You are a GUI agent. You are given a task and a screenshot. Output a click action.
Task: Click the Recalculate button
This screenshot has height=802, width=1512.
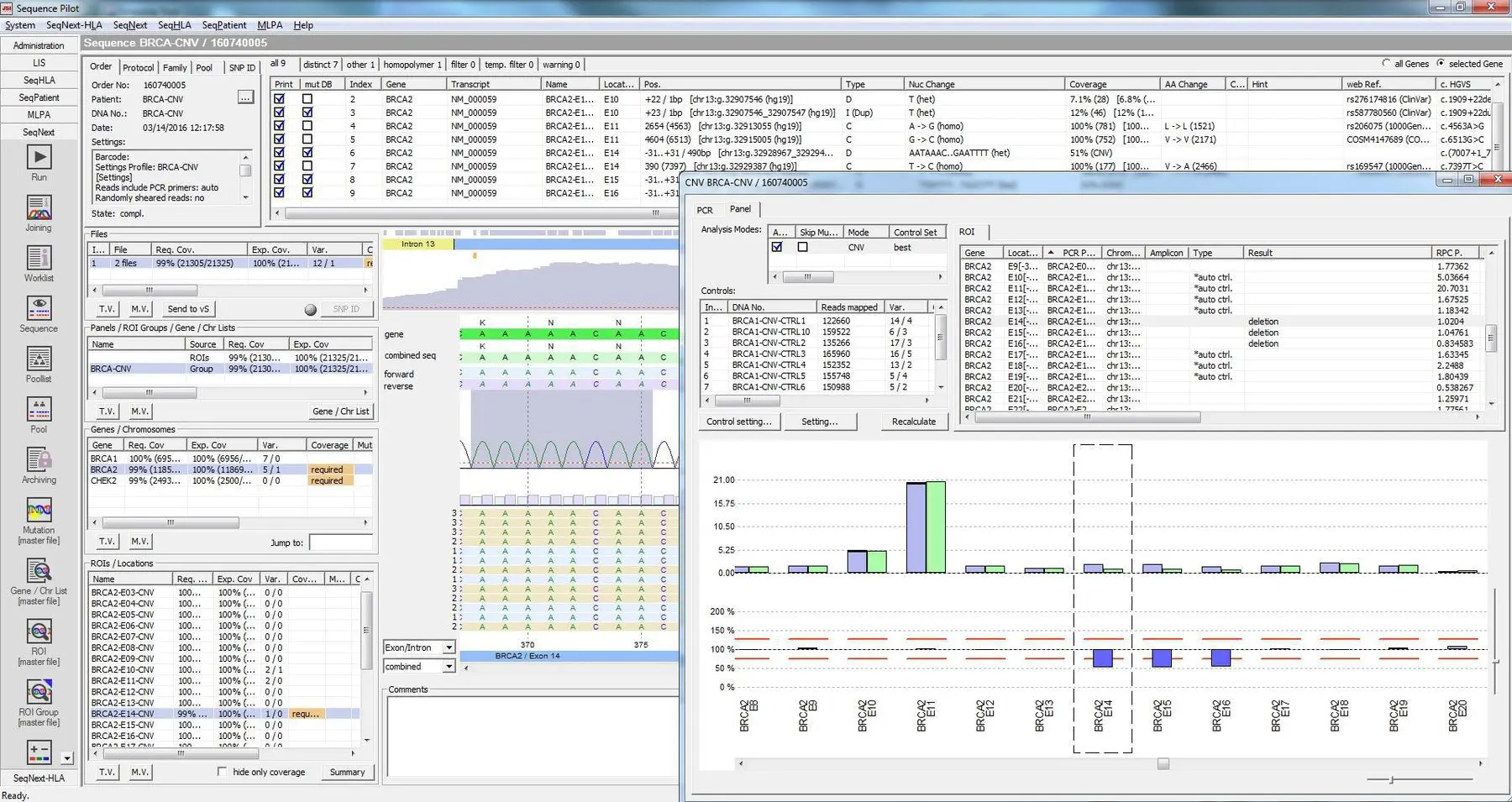tap(913, 422)
